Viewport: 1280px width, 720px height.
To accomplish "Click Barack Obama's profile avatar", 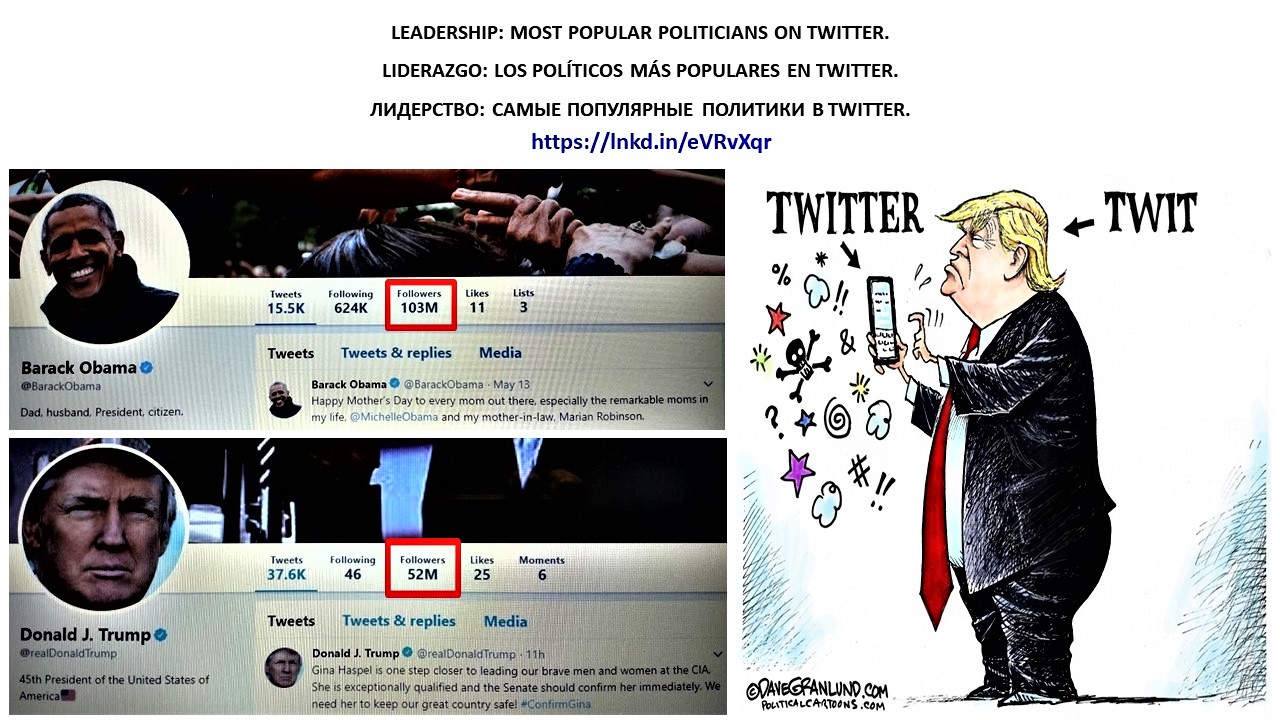I will point(105,262).
